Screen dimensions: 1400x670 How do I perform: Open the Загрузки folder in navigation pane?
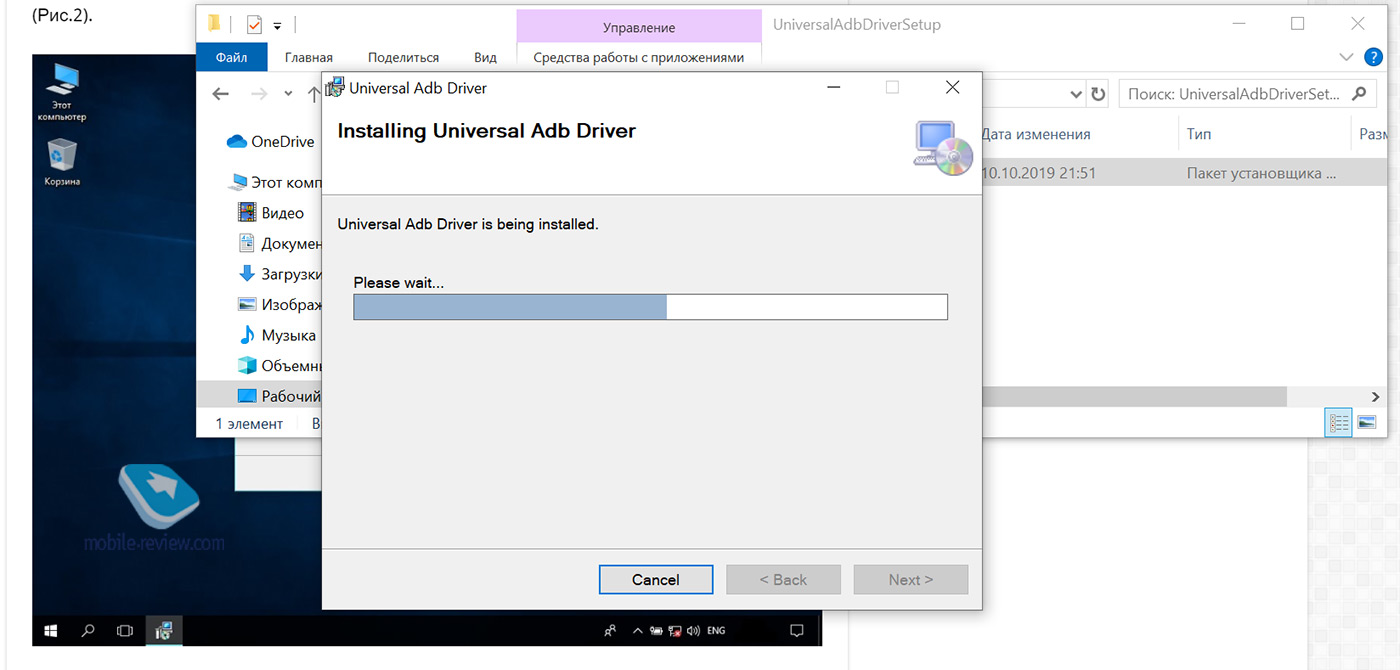(279, 274)
